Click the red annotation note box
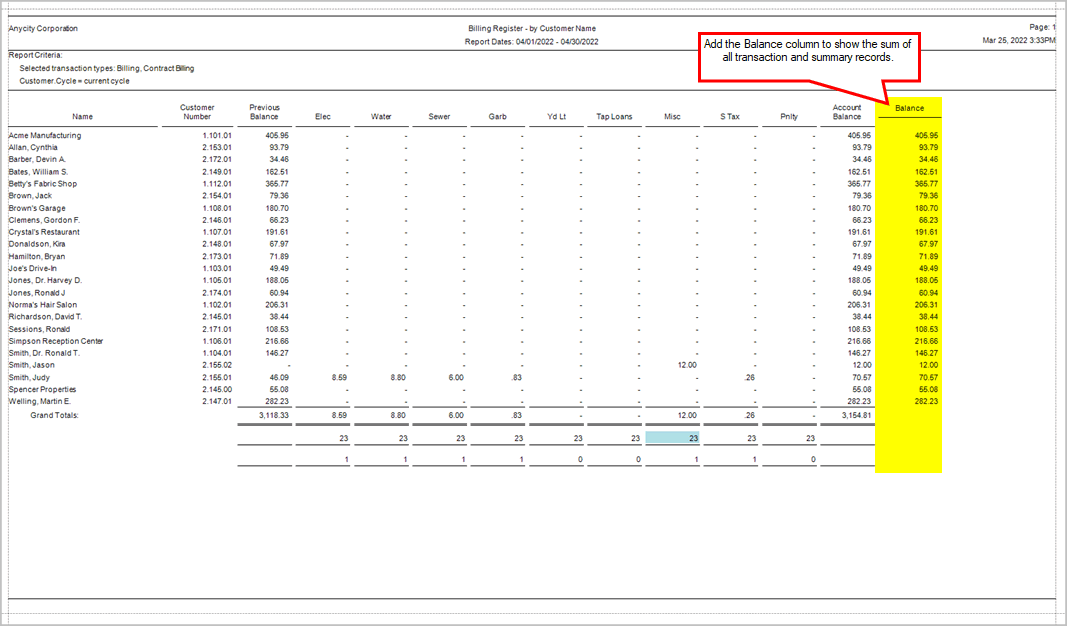1067x626 pixels. (810, 57)
